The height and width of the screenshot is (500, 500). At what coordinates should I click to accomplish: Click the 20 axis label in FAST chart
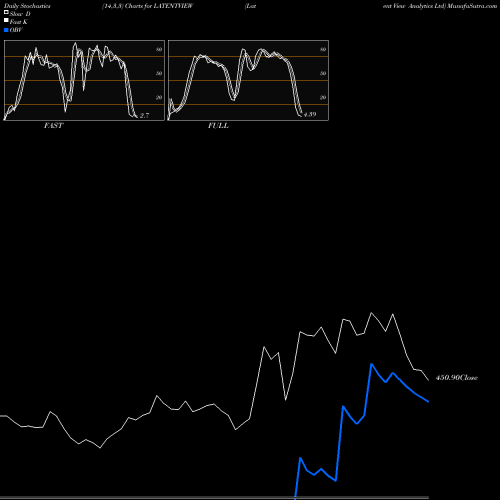(x=159, y=98)
